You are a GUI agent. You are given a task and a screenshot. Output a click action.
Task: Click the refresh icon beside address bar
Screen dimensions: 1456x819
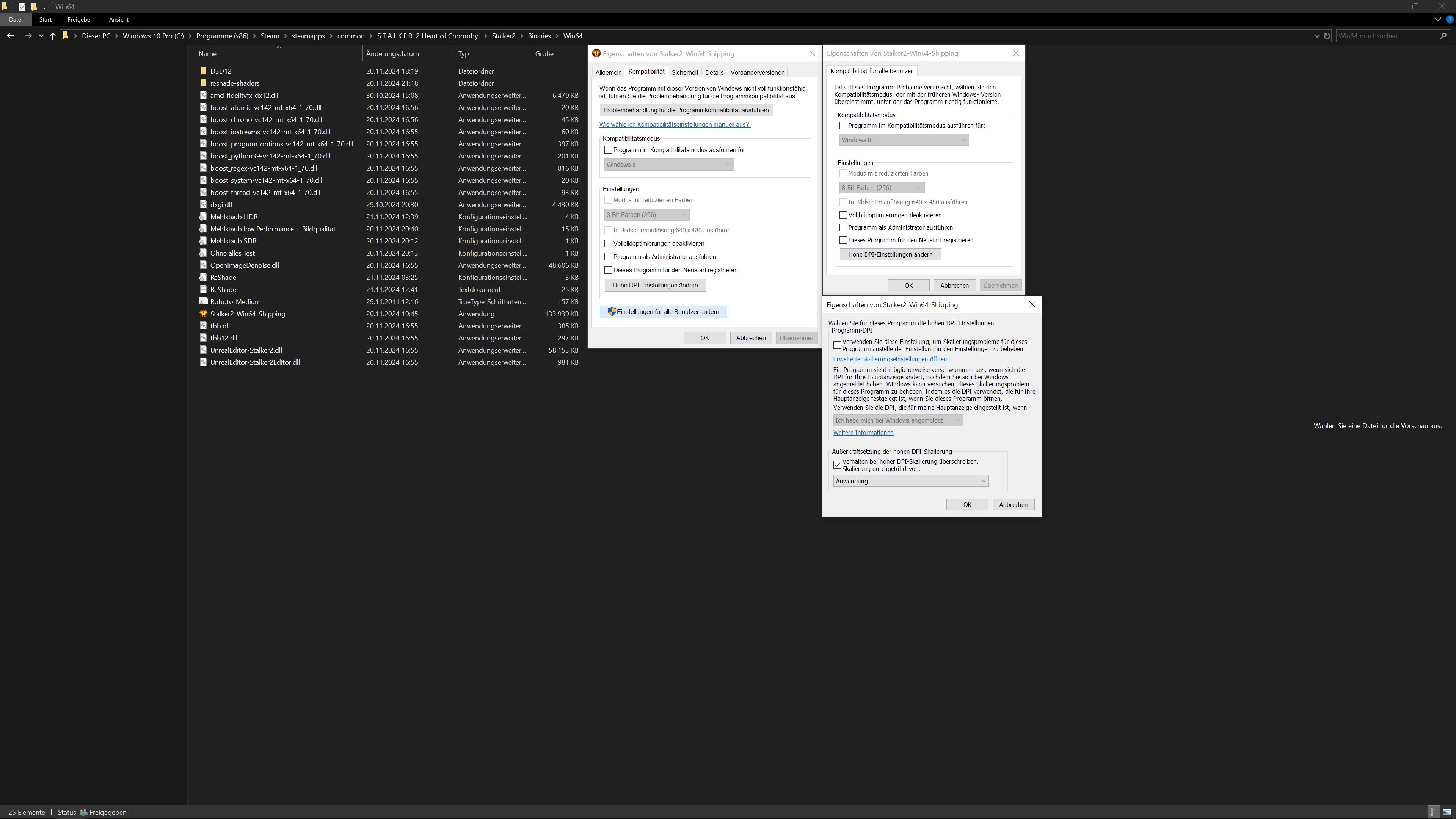coord(1327,36)
